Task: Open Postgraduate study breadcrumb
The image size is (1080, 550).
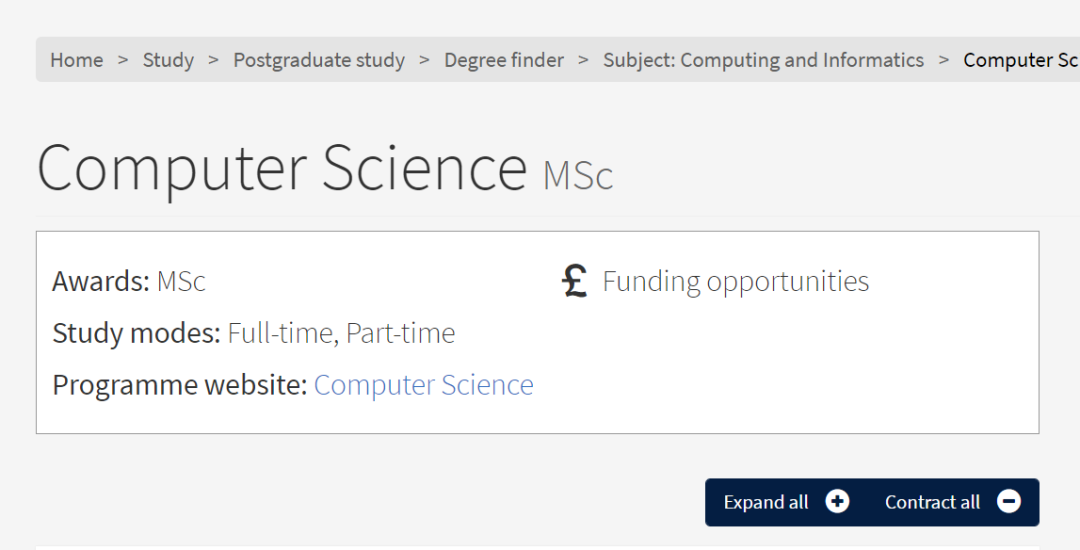Action: (319, 60)
